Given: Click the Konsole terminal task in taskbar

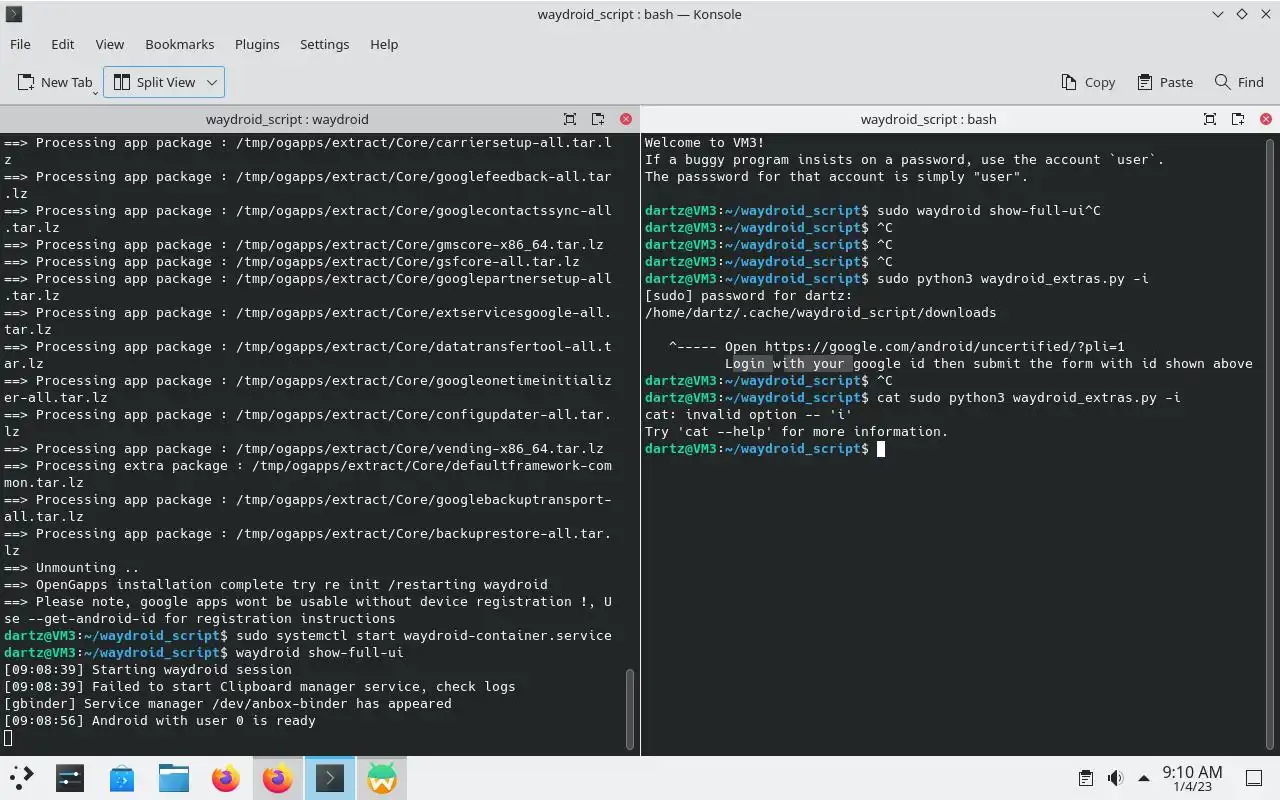Looking at the screenshot, I should coord(330,777).
